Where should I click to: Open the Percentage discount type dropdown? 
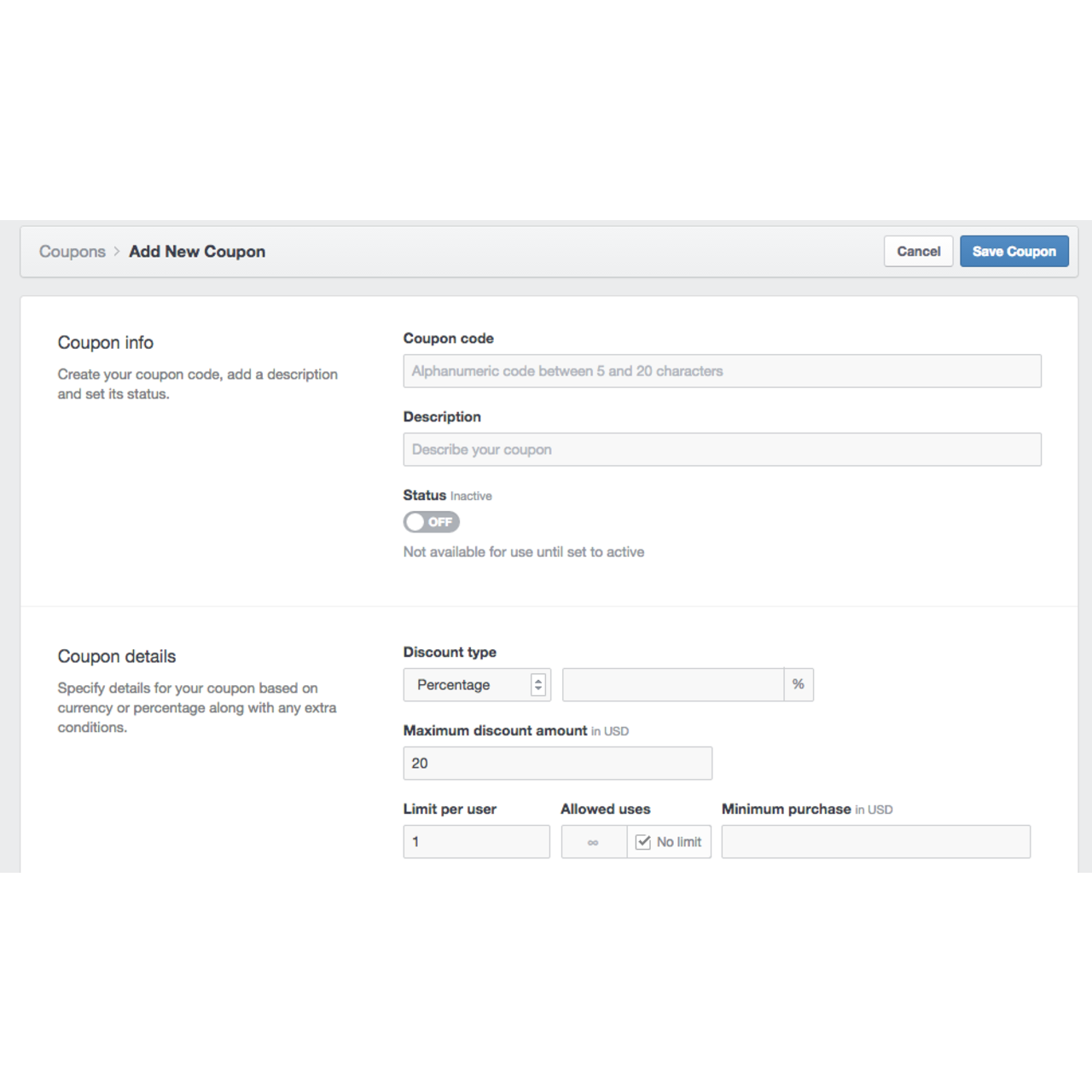tap(477, 685)
